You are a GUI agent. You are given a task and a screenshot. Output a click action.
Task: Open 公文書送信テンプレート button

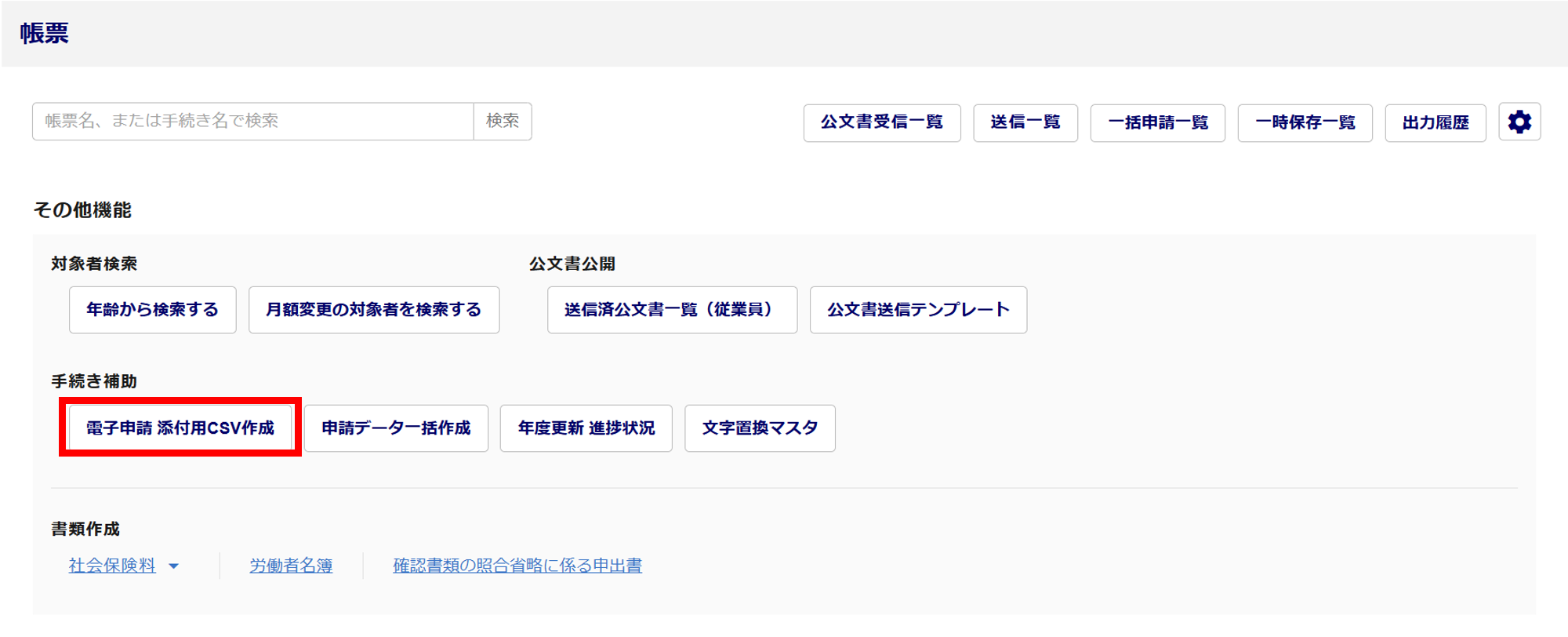click(x=918, y=310)
